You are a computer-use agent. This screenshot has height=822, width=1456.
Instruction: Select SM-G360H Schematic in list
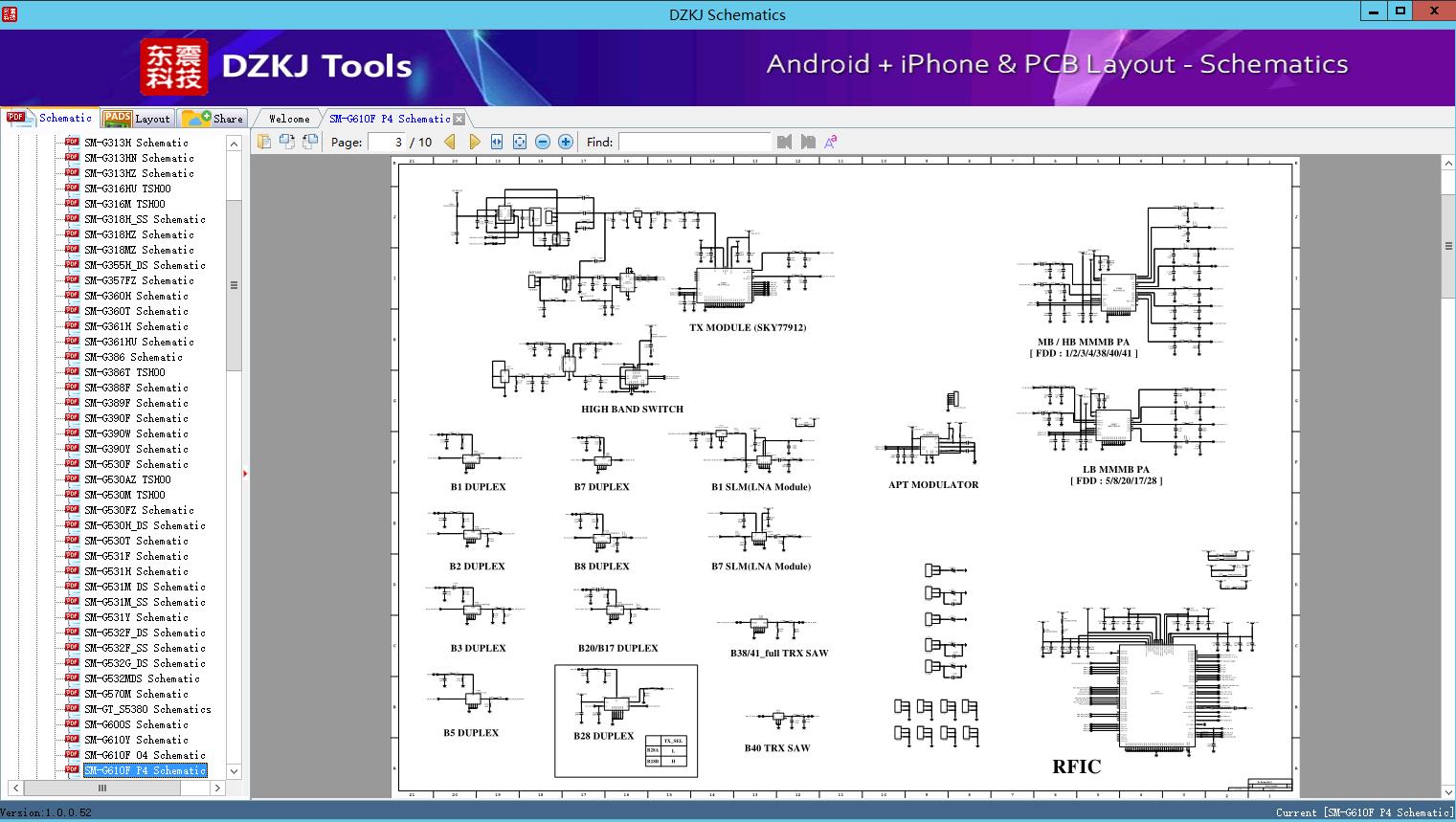[136, 296]
